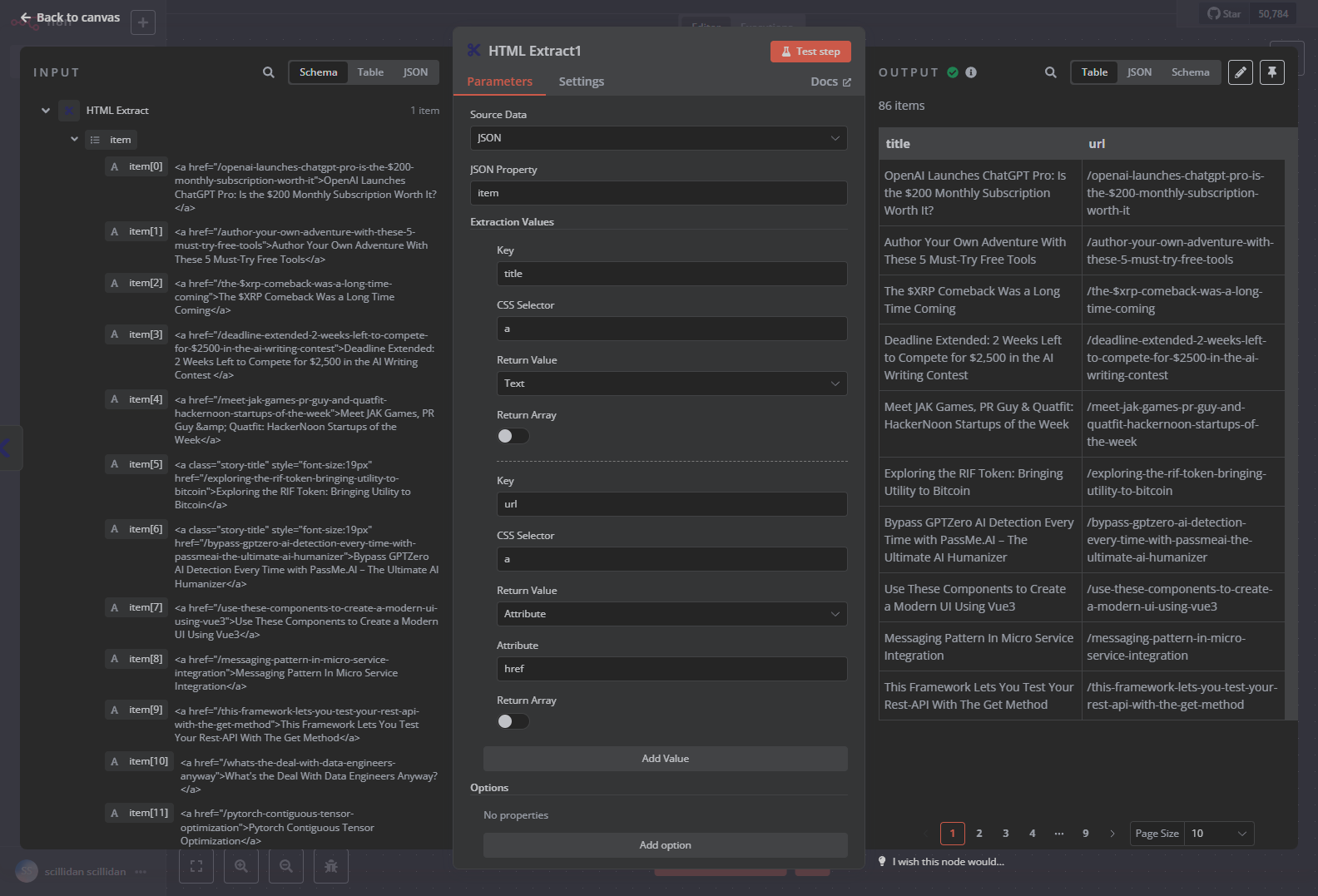Open the Page Size dropdown
Viewport: 1318px width, 896px height.
click(1219, 834)
